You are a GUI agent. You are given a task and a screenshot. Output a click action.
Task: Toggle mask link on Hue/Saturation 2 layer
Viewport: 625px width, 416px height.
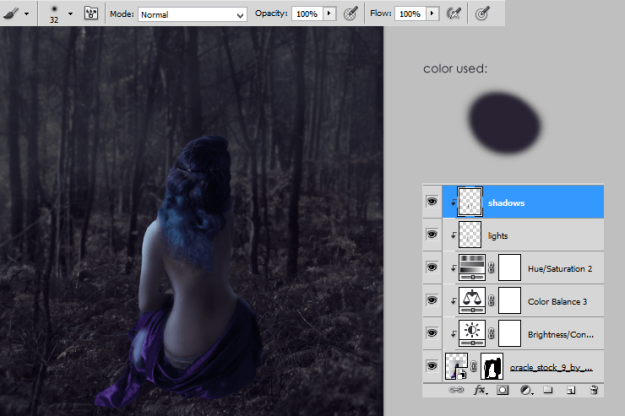tap(491, 267)
